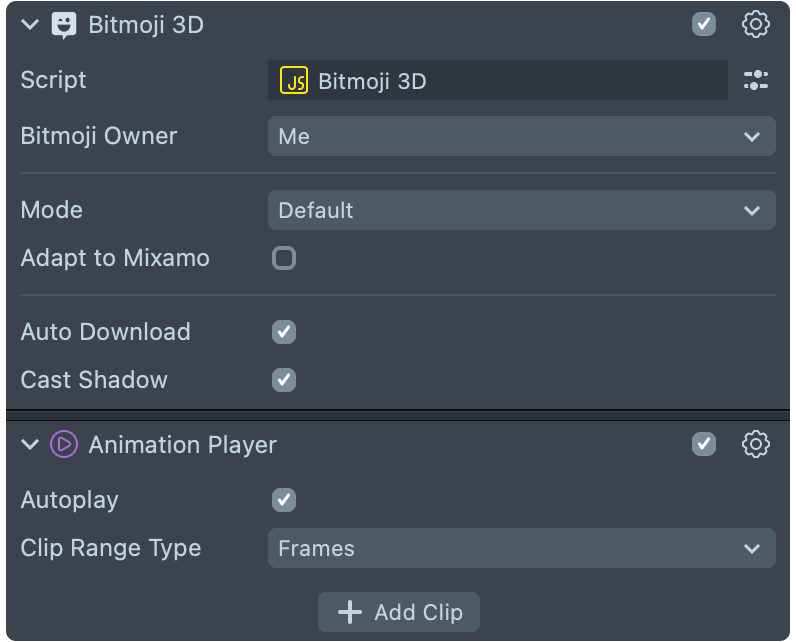
Task: Disable the Bitmoji 3D component checkbox
Action: 704,25
